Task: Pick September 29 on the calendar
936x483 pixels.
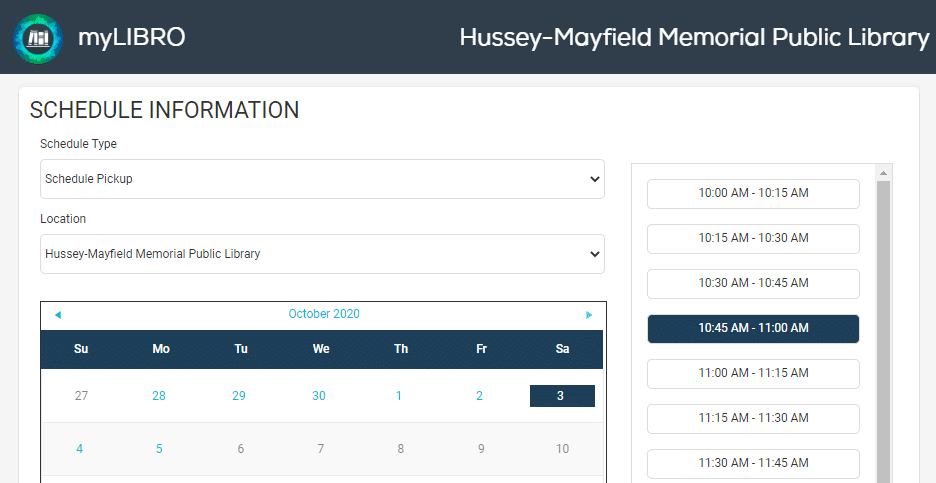Action: coord(239,396)
